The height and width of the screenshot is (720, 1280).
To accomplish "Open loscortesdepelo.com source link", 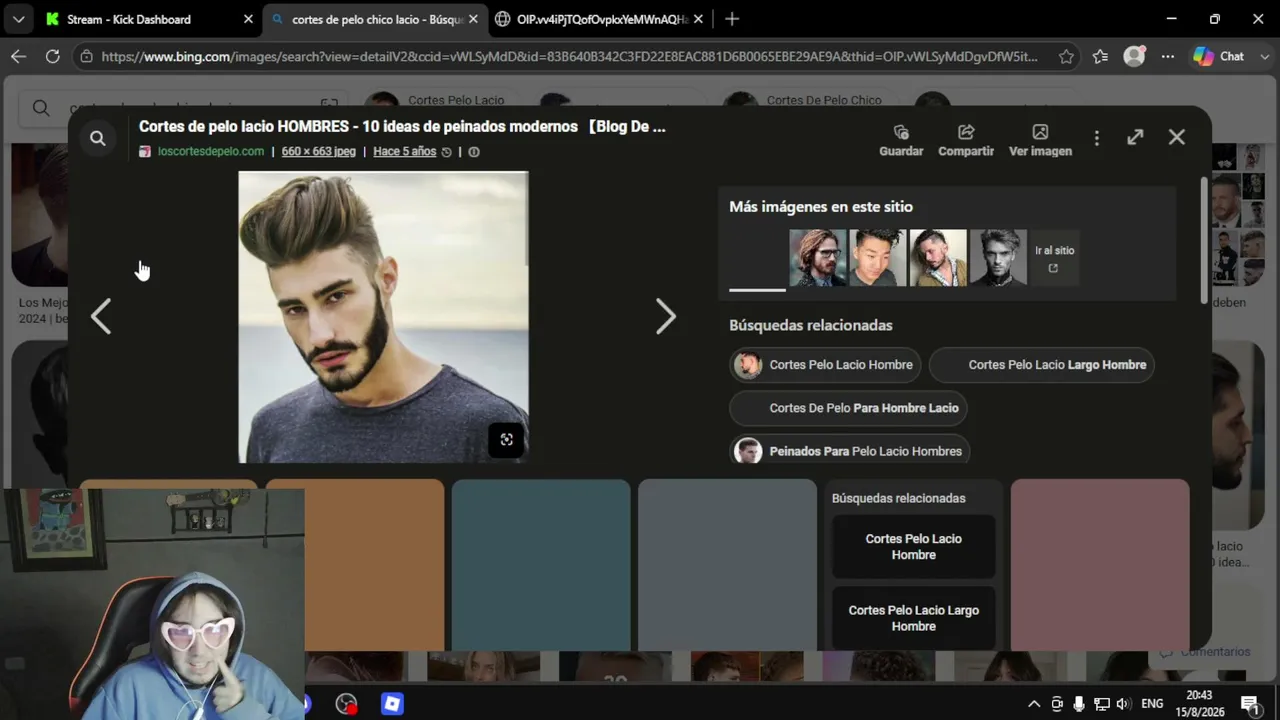I will (x=211, y=152).
